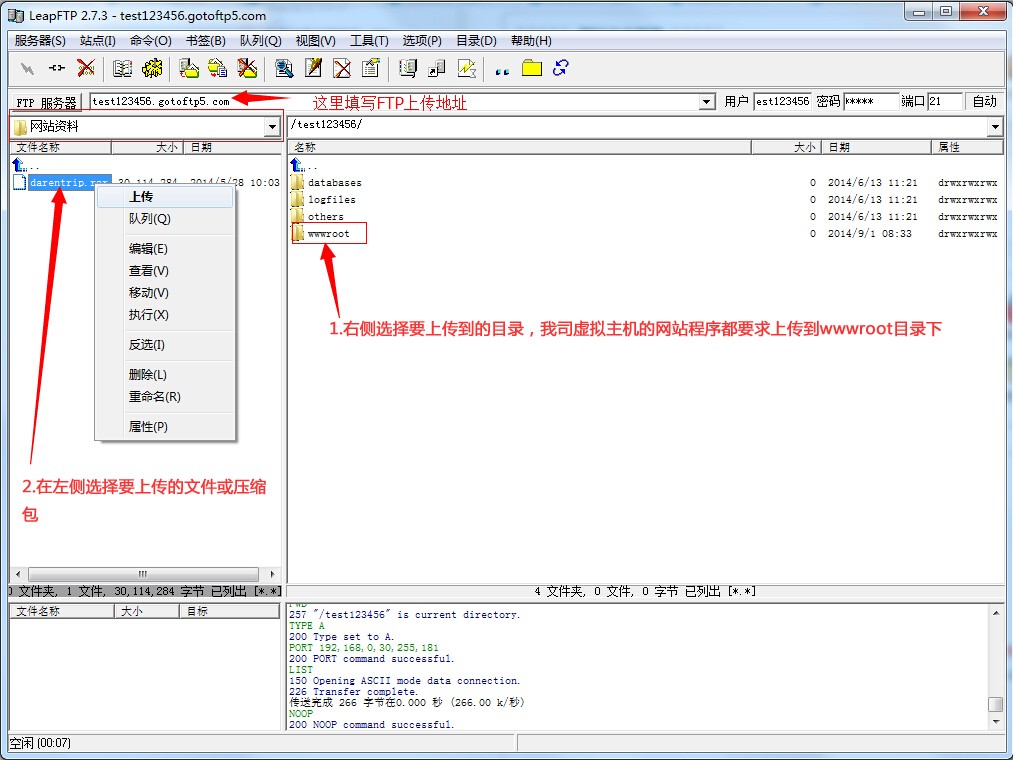Select 重命名(R) in the context menu

[155, 397]
